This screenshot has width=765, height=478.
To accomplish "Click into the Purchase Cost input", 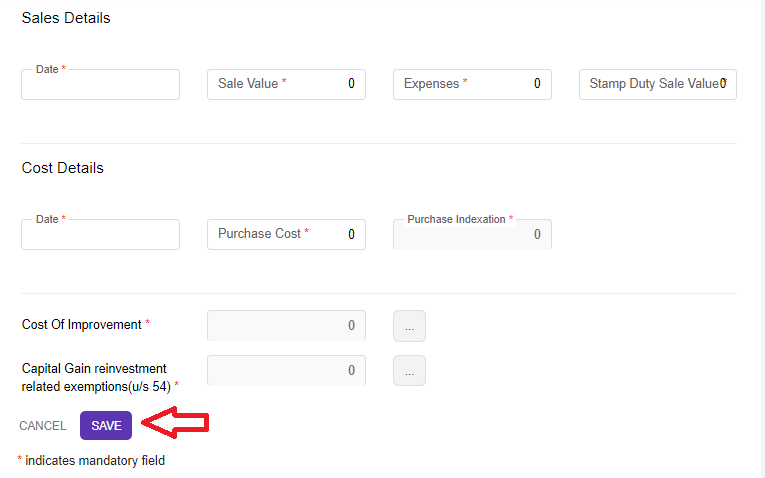I will coord(286,234).
